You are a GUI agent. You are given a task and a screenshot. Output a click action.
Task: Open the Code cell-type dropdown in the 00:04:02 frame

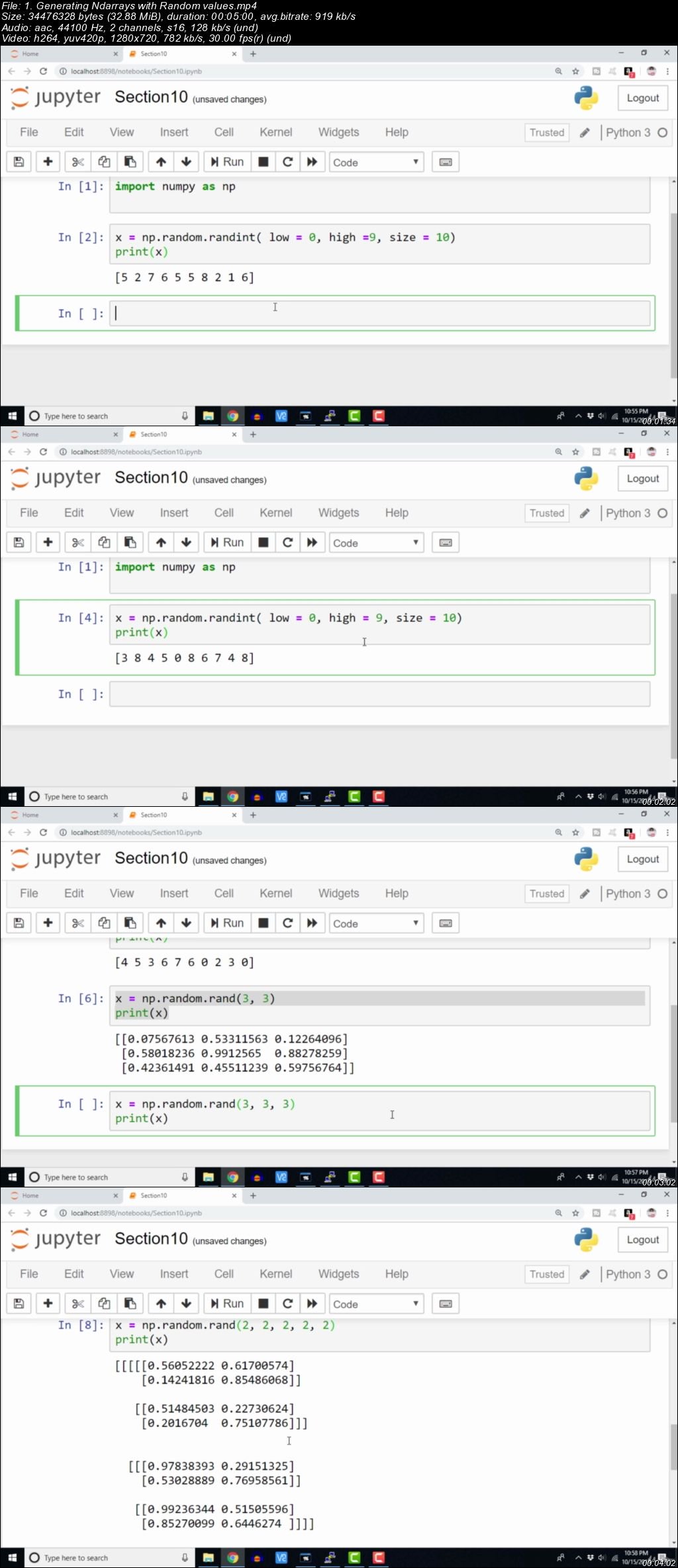(375, 1304)
